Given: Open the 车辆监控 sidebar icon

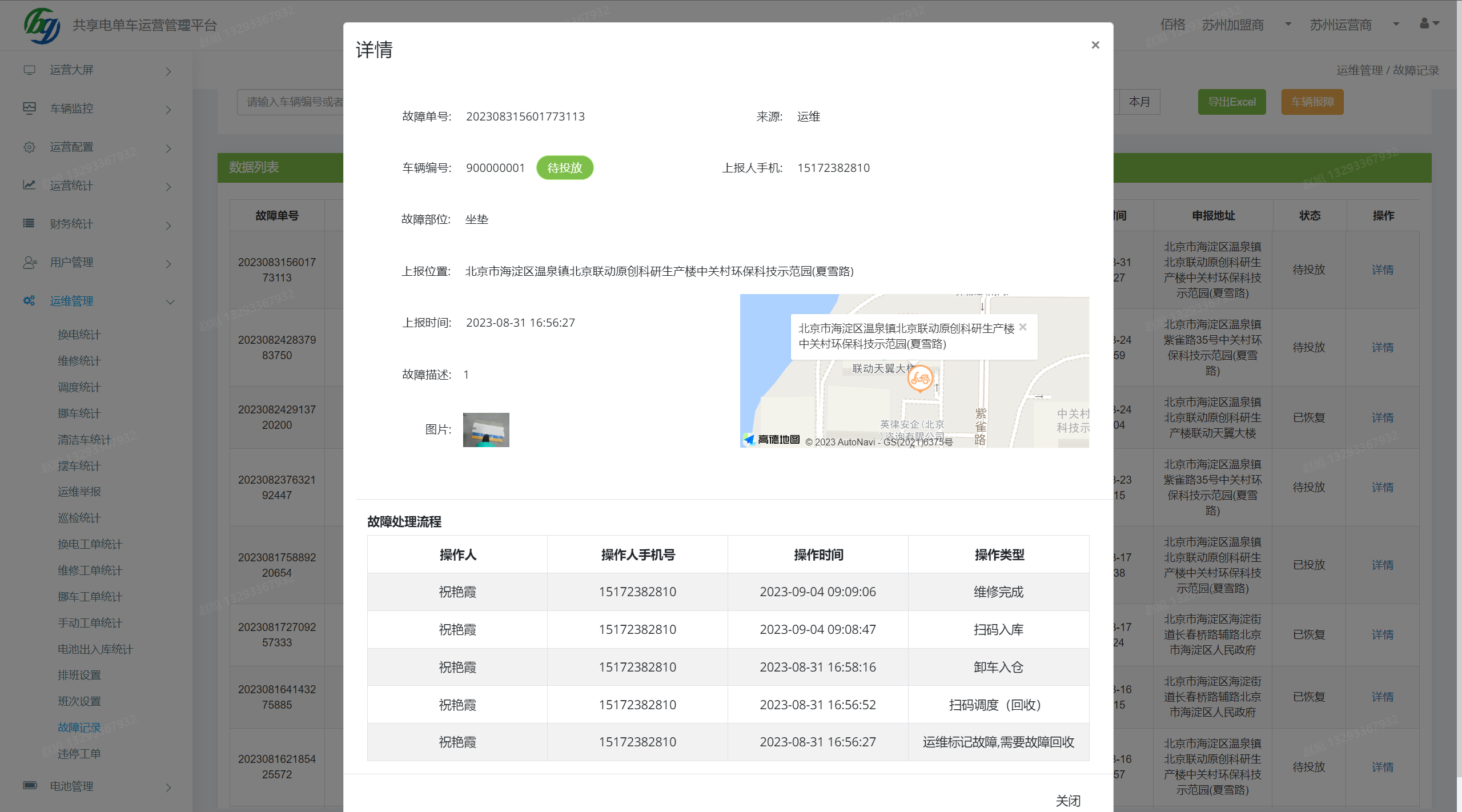Looking at the screenshot, I should click(x=29, y=108).
